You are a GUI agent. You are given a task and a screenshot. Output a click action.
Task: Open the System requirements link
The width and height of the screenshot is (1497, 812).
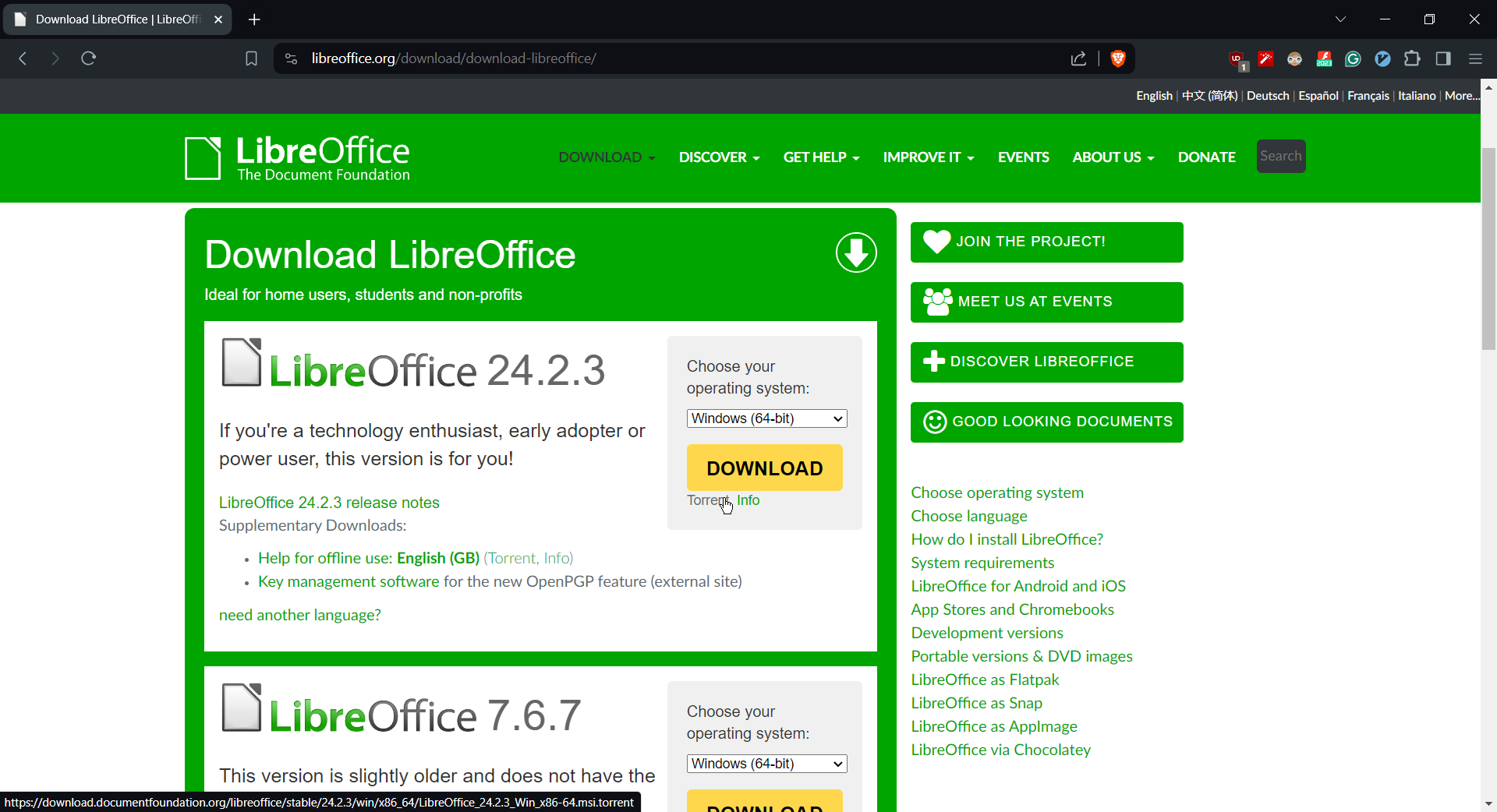click(x=982, y=563)
